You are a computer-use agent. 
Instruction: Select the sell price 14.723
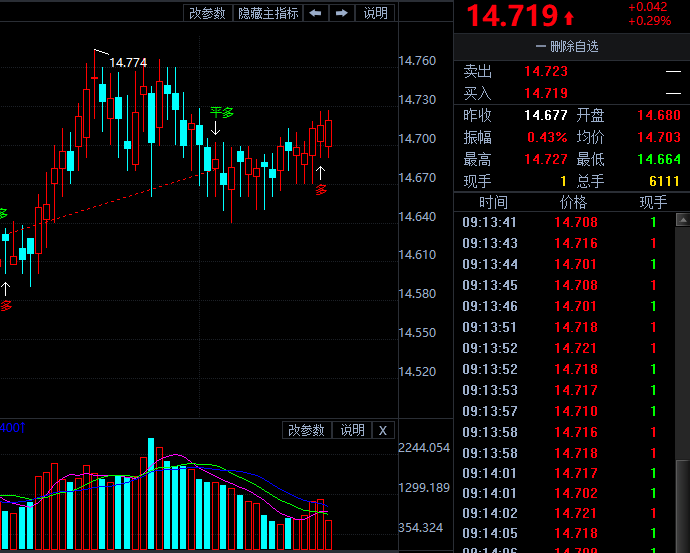[x=546, y=71]
